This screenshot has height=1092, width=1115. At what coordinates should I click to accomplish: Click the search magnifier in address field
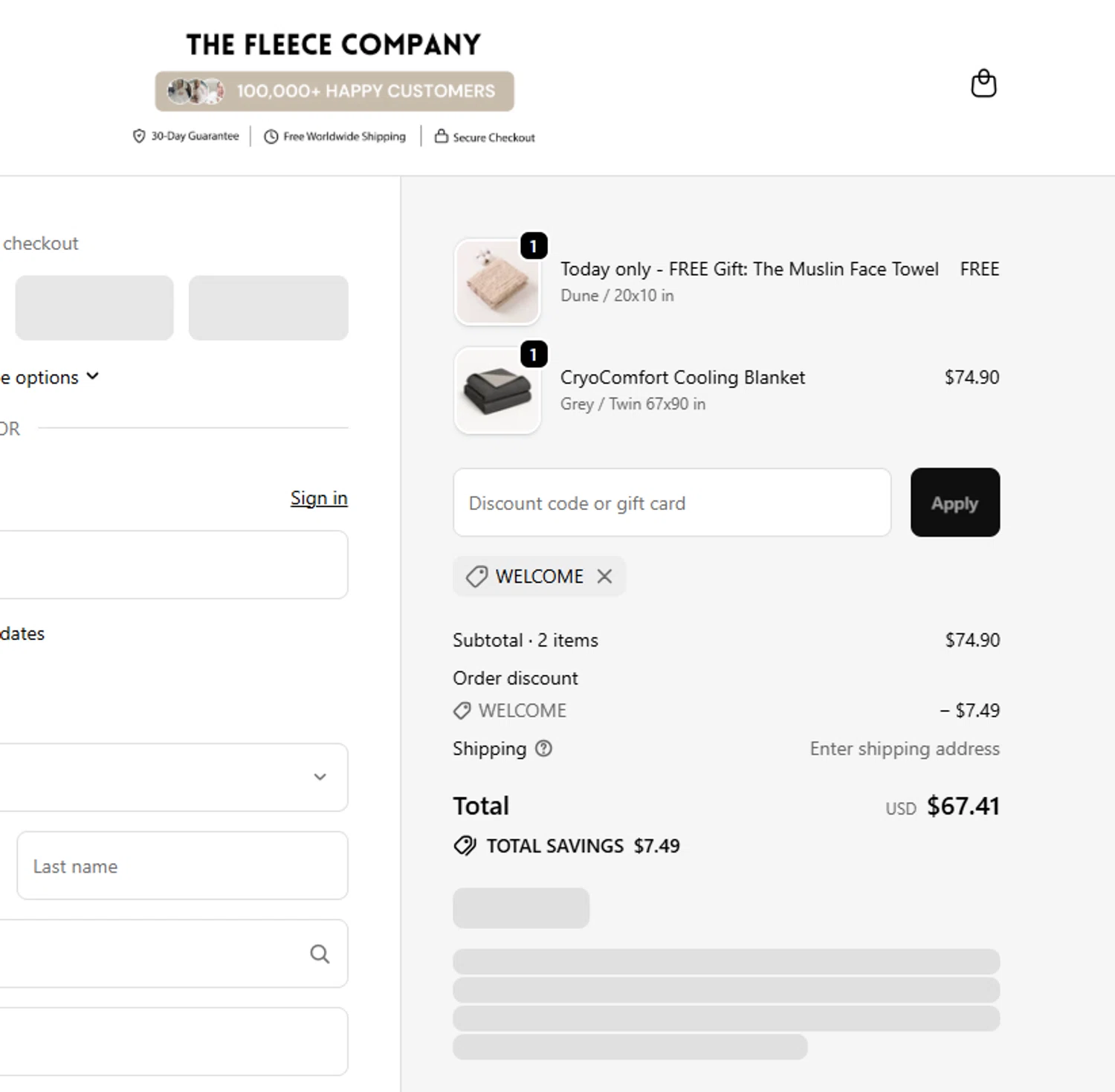click(x=320, y=954)
